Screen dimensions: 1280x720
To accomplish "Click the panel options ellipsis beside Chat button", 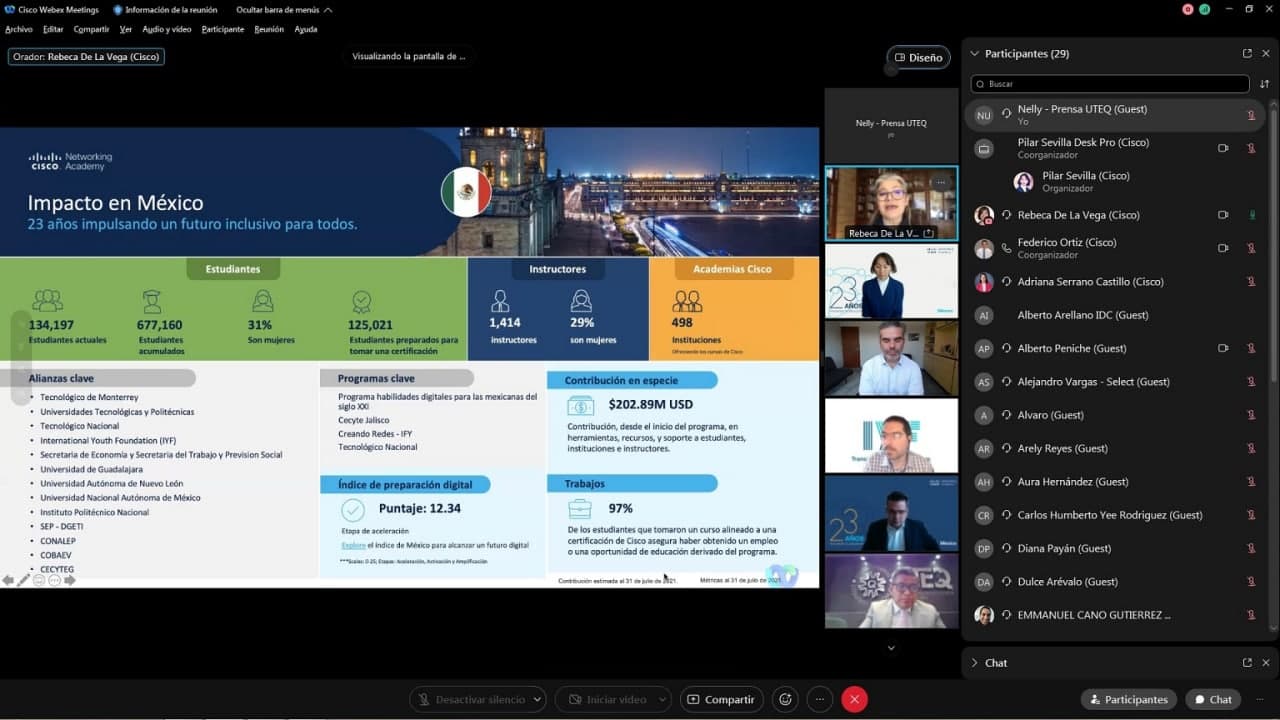I will point(1259,700).
